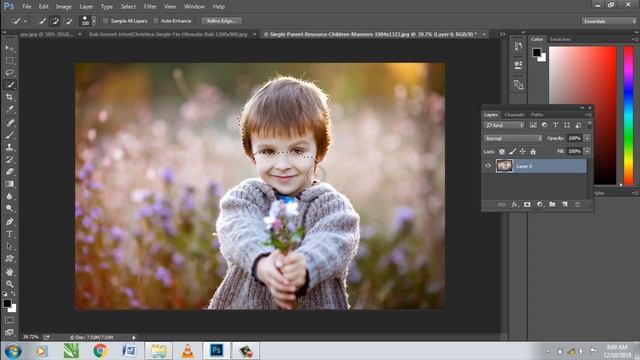Select the Eyedropper tool
The height and width of the screenshot is (360, 640).
9,109
